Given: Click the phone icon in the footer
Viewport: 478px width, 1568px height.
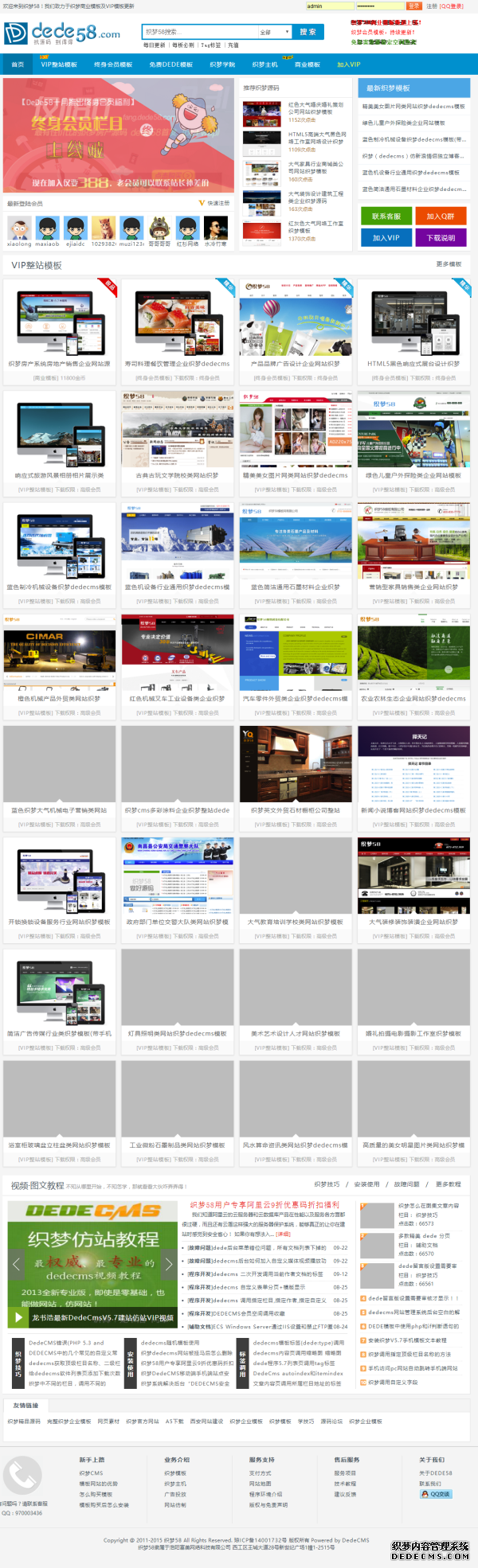Looking at the screenshot, I should (x=22, y=1476).
